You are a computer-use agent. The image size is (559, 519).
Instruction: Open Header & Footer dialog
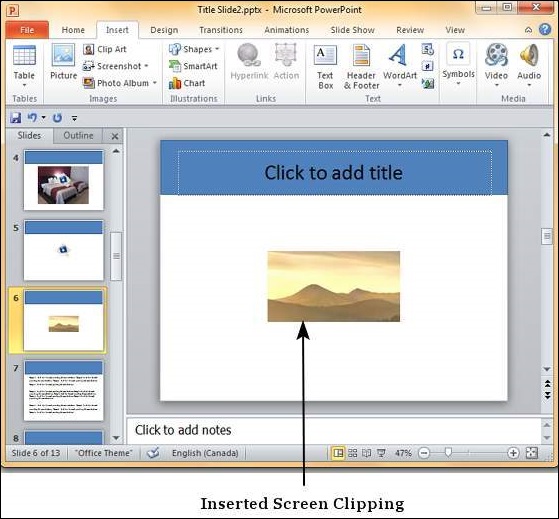tap(361, 66)
